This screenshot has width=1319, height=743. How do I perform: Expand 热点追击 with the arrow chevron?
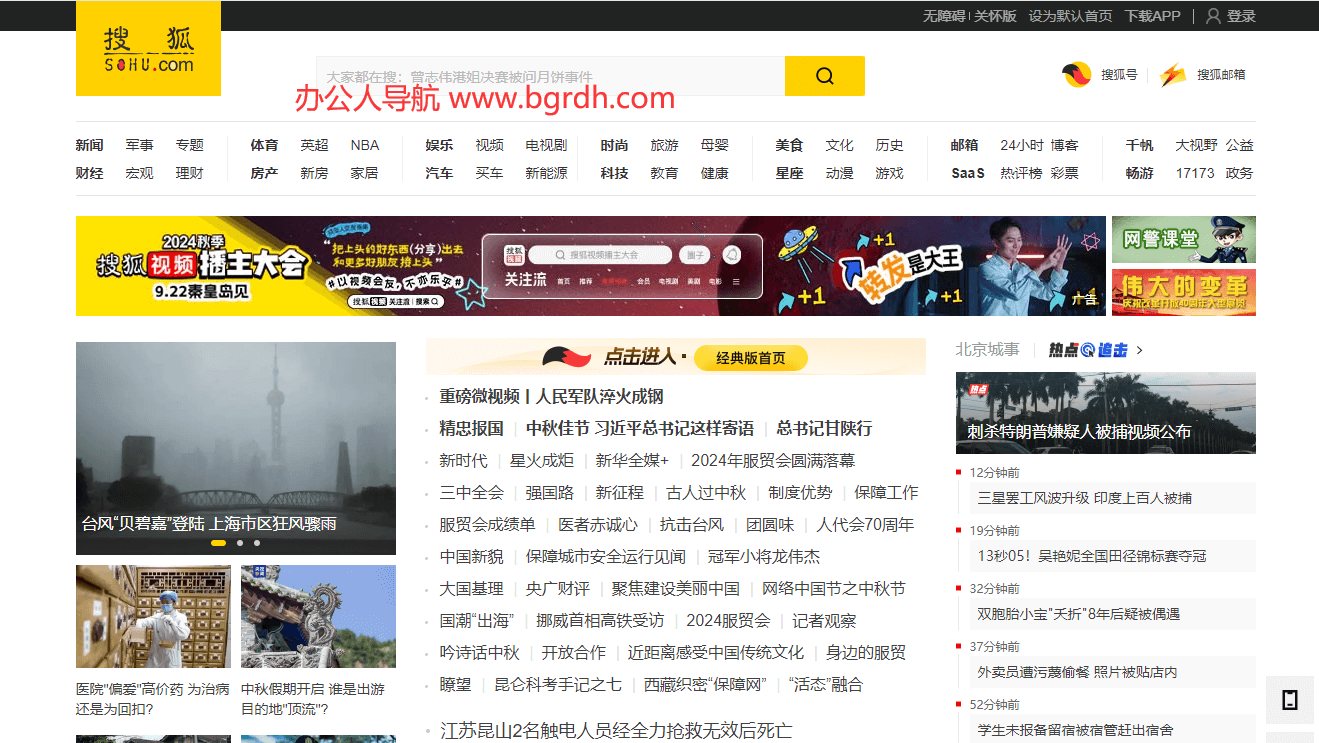click(x=1140, y=350)
